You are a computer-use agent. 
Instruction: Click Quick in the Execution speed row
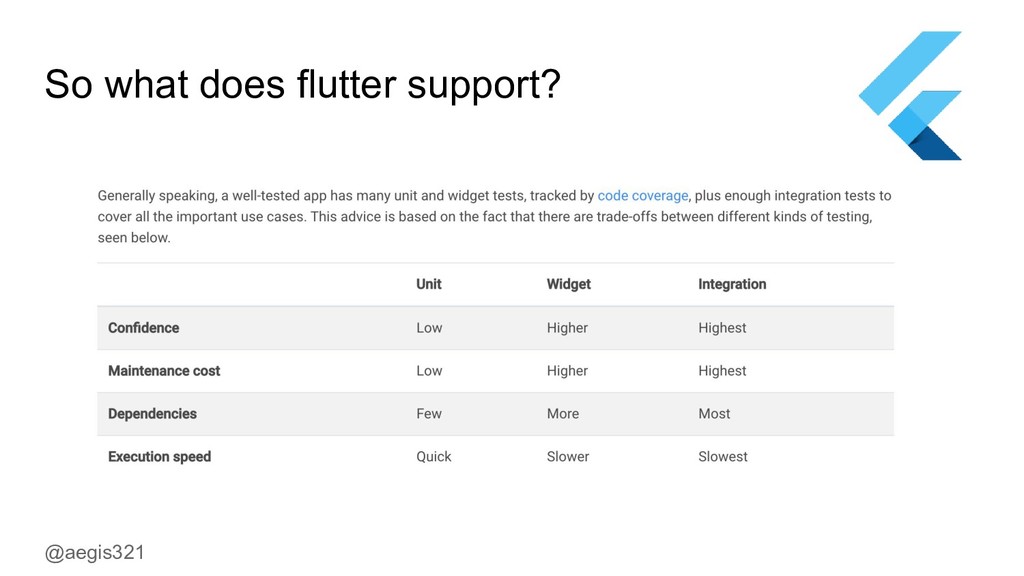[433, 457]
